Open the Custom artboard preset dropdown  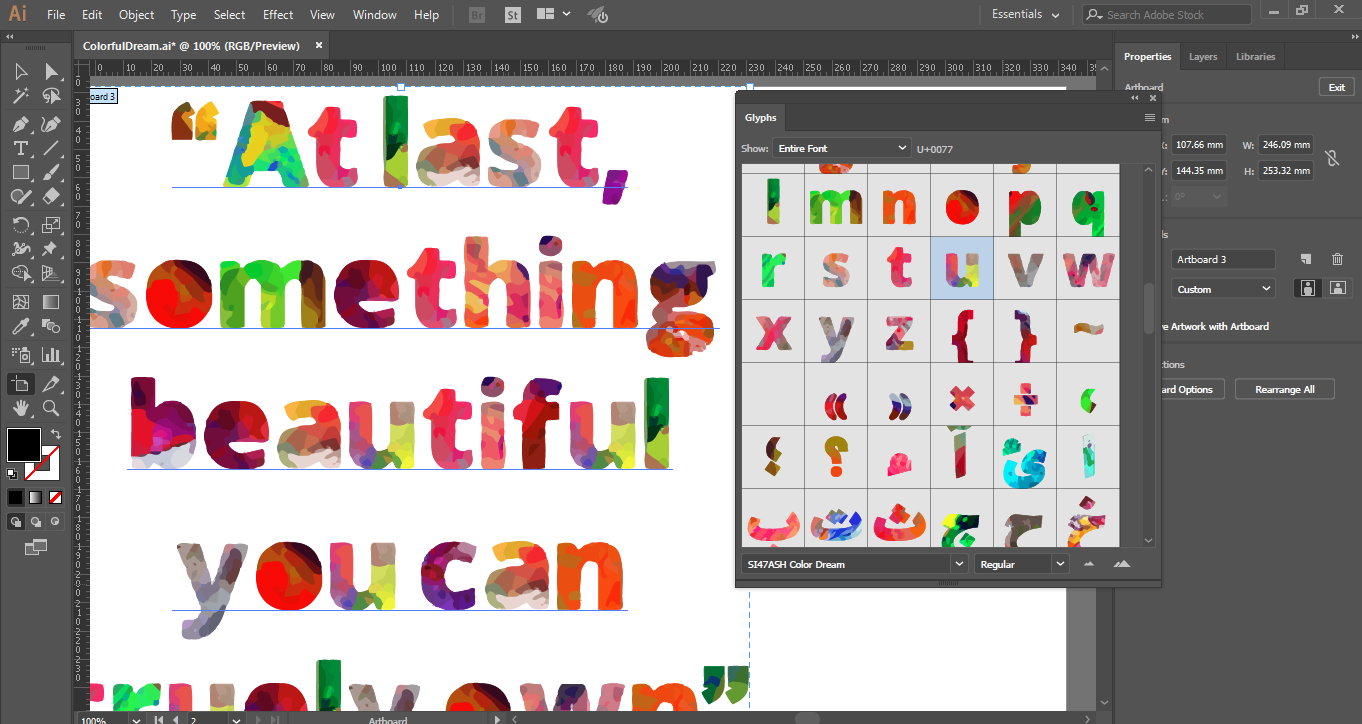pyautogui.click(x=1223, y=289)
